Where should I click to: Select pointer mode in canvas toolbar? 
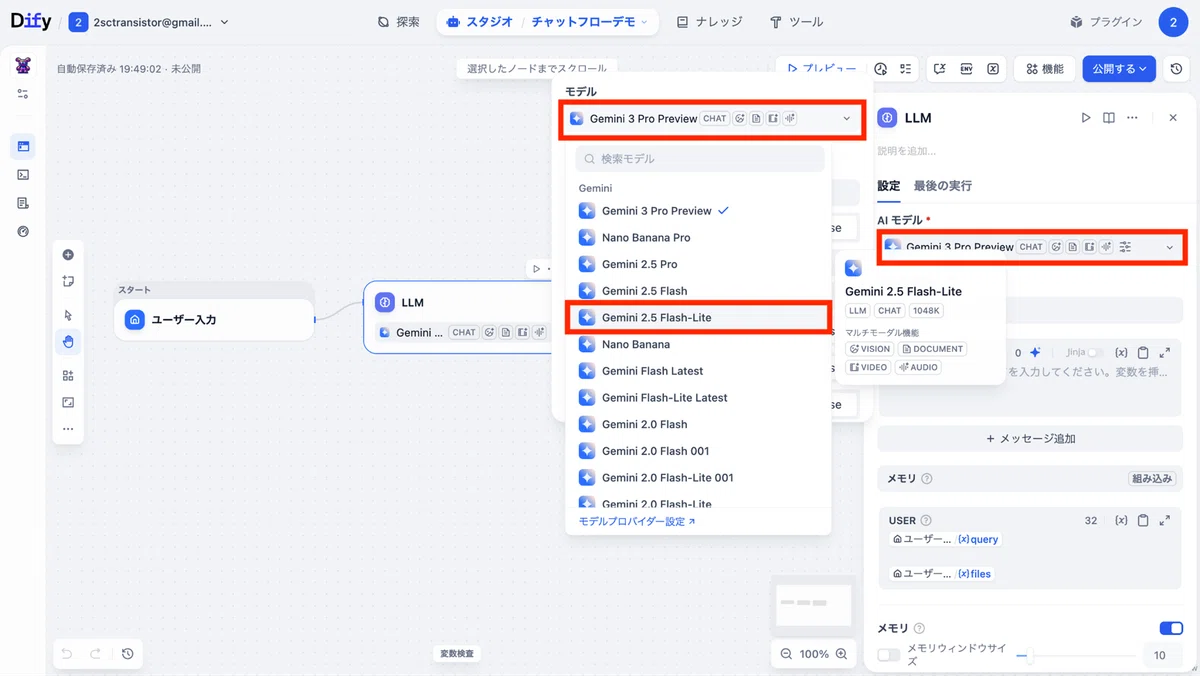(68, 315)
